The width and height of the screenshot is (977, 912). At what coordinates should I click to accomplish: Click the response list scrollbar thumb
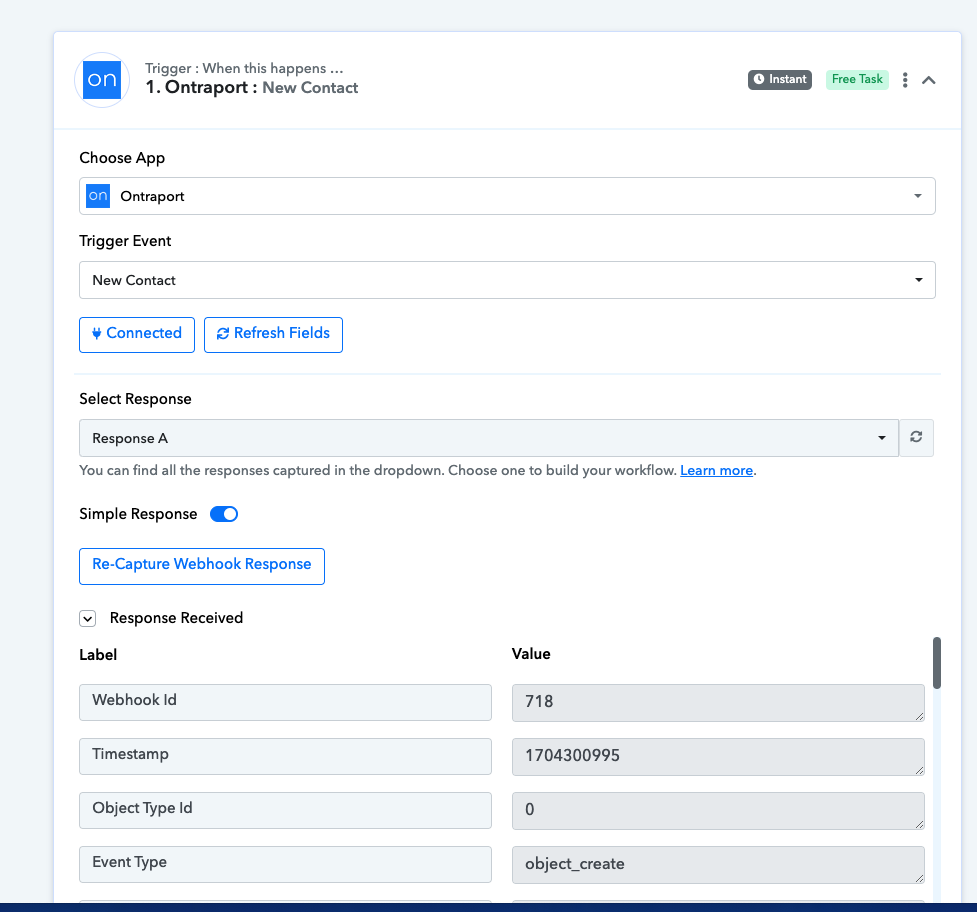(936, 663)
